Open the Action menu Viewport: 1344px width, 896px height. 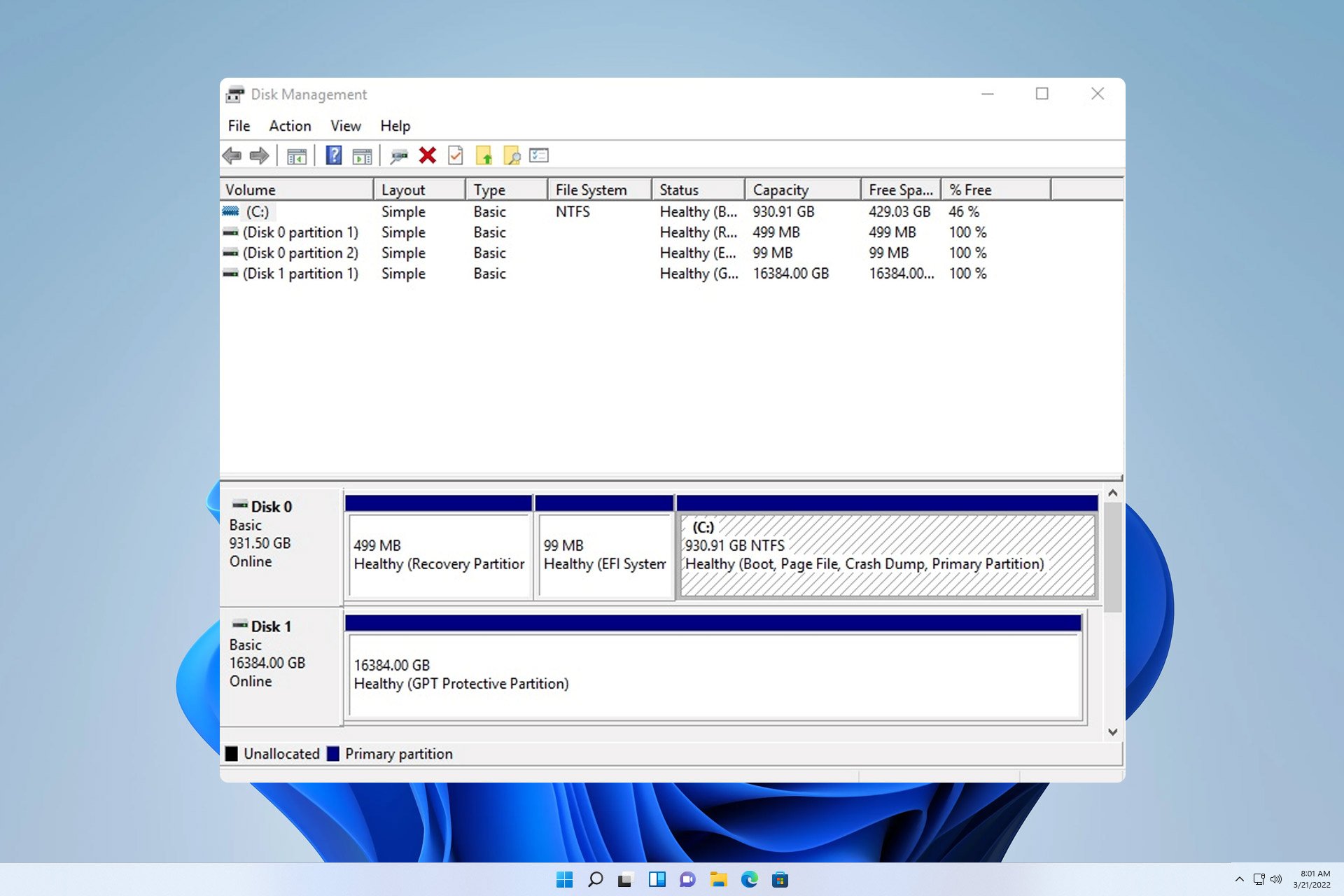pyautogui.click(x=288, y=125)
